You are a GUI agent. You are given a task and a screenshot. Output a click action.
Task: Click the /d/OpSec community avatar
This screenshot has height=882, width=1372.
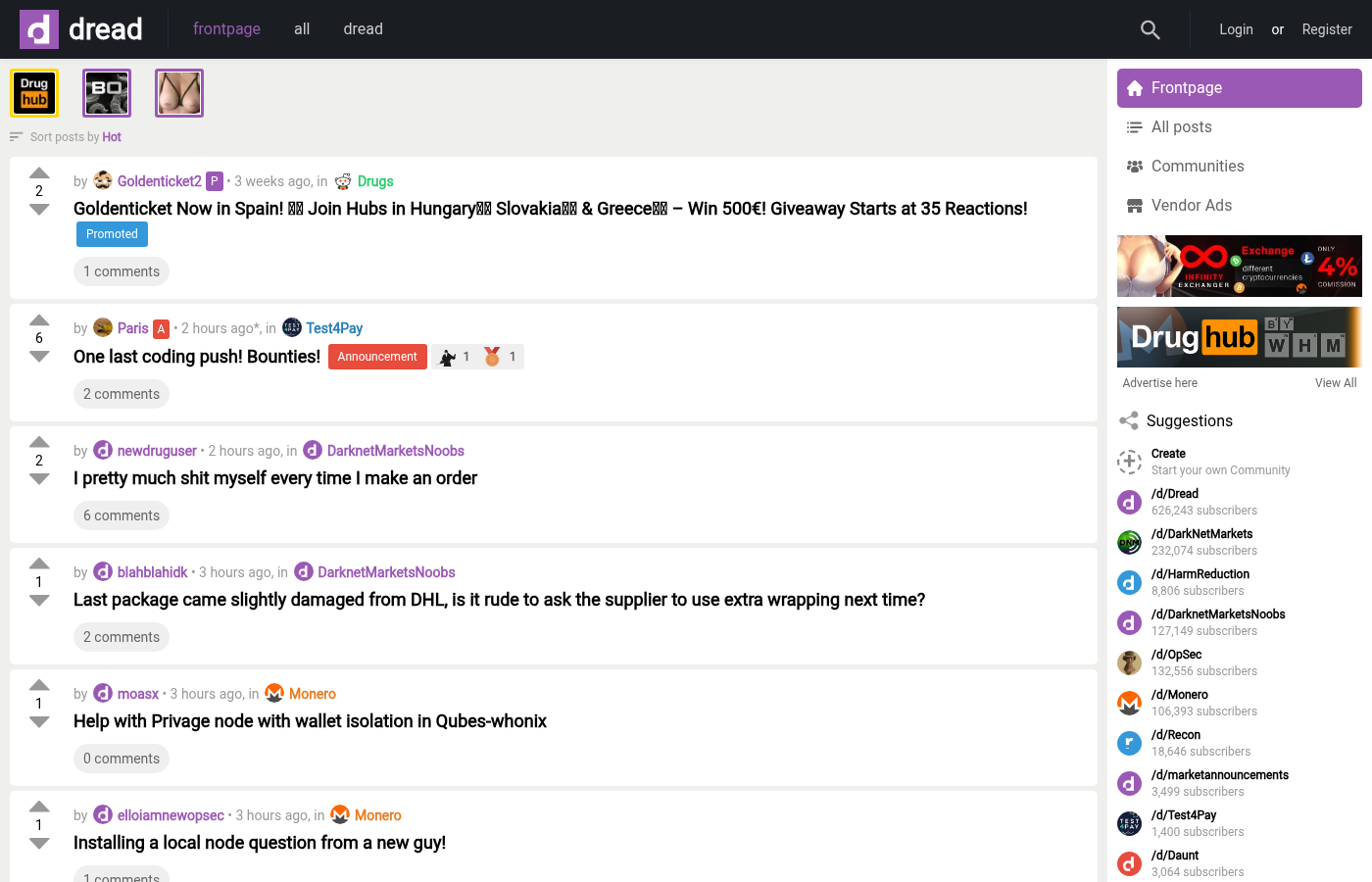(x=1130, y=663)
